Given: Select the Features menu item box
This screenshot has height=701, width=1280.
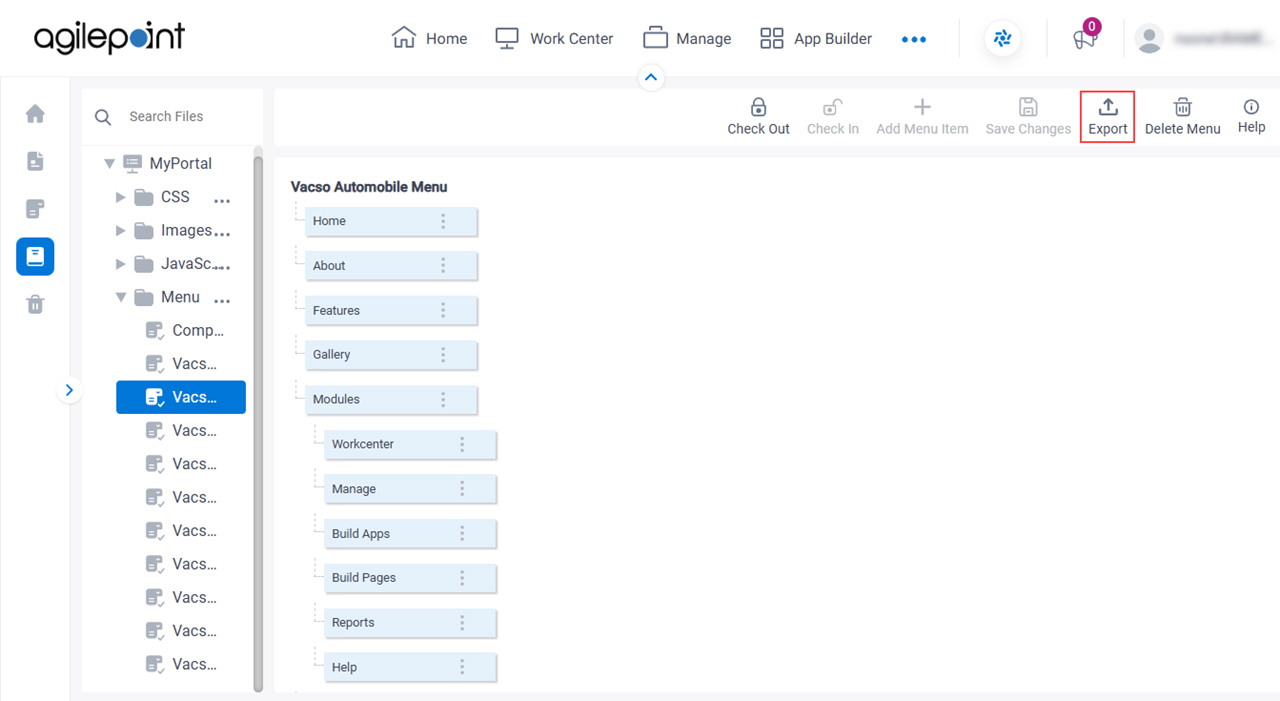Looking at the screenshot, I should click(x=391, y=310).
